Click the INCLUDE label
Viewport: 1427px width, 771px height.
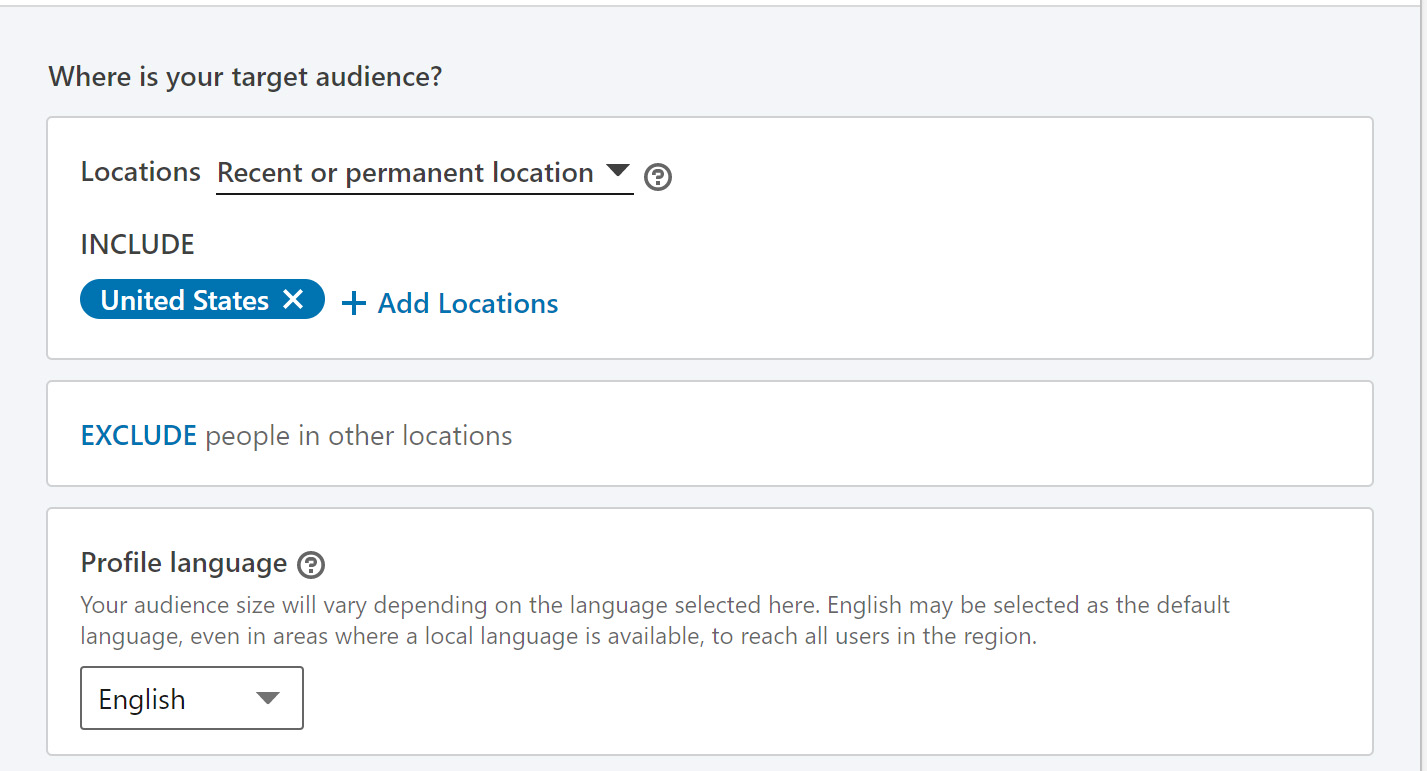click(137, 244)
